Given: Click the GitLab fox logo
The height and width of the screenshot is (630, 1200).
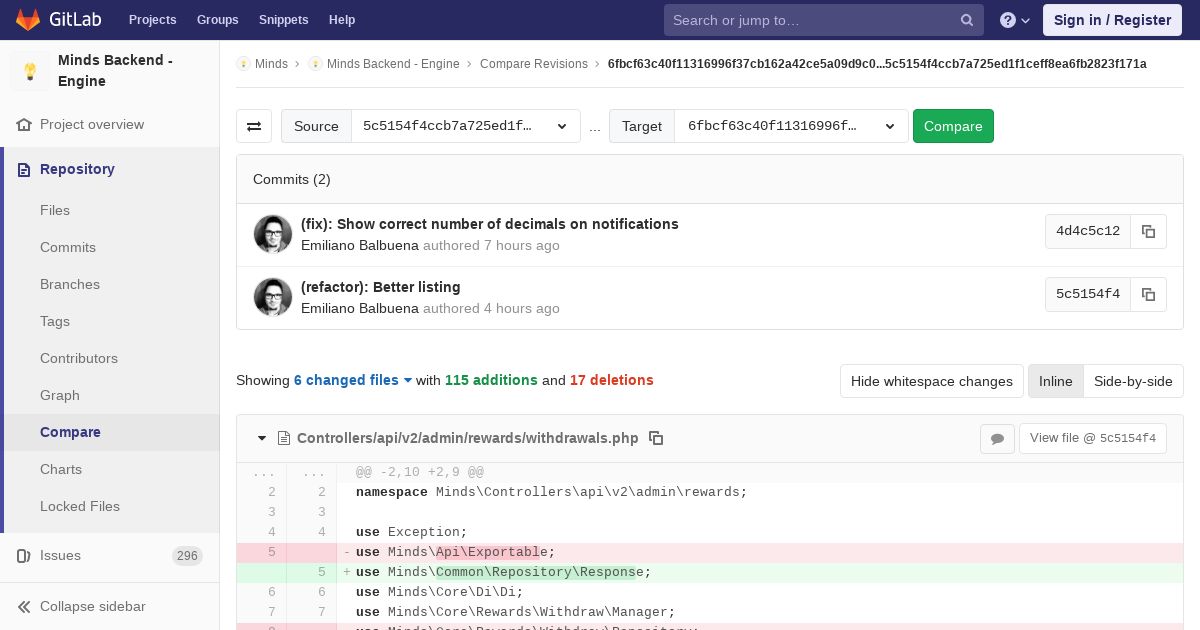Looking at the screenshot, I should [x=28, y=19].
